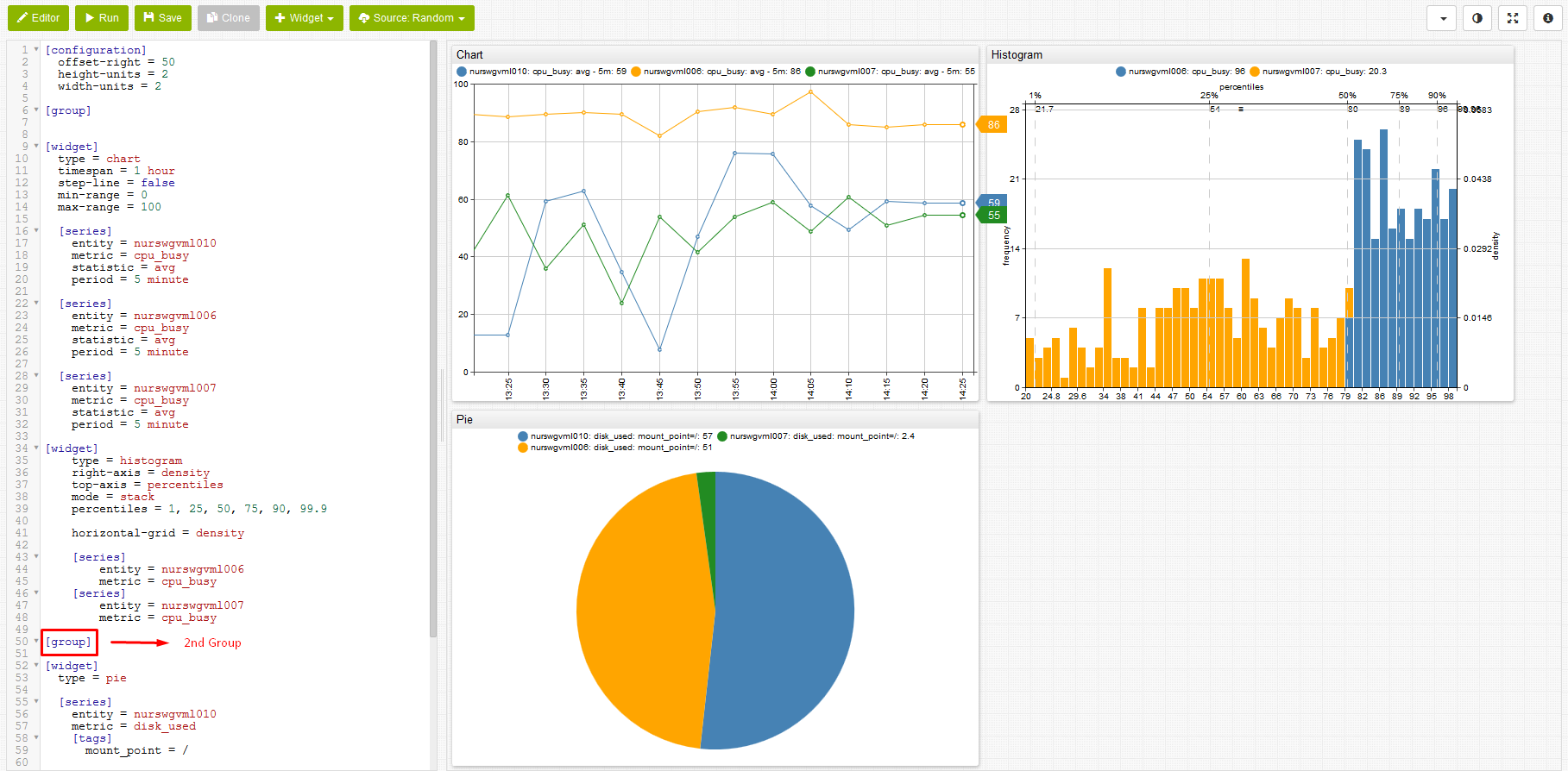Collapse the [group] fold on line 6

point(36,110)
